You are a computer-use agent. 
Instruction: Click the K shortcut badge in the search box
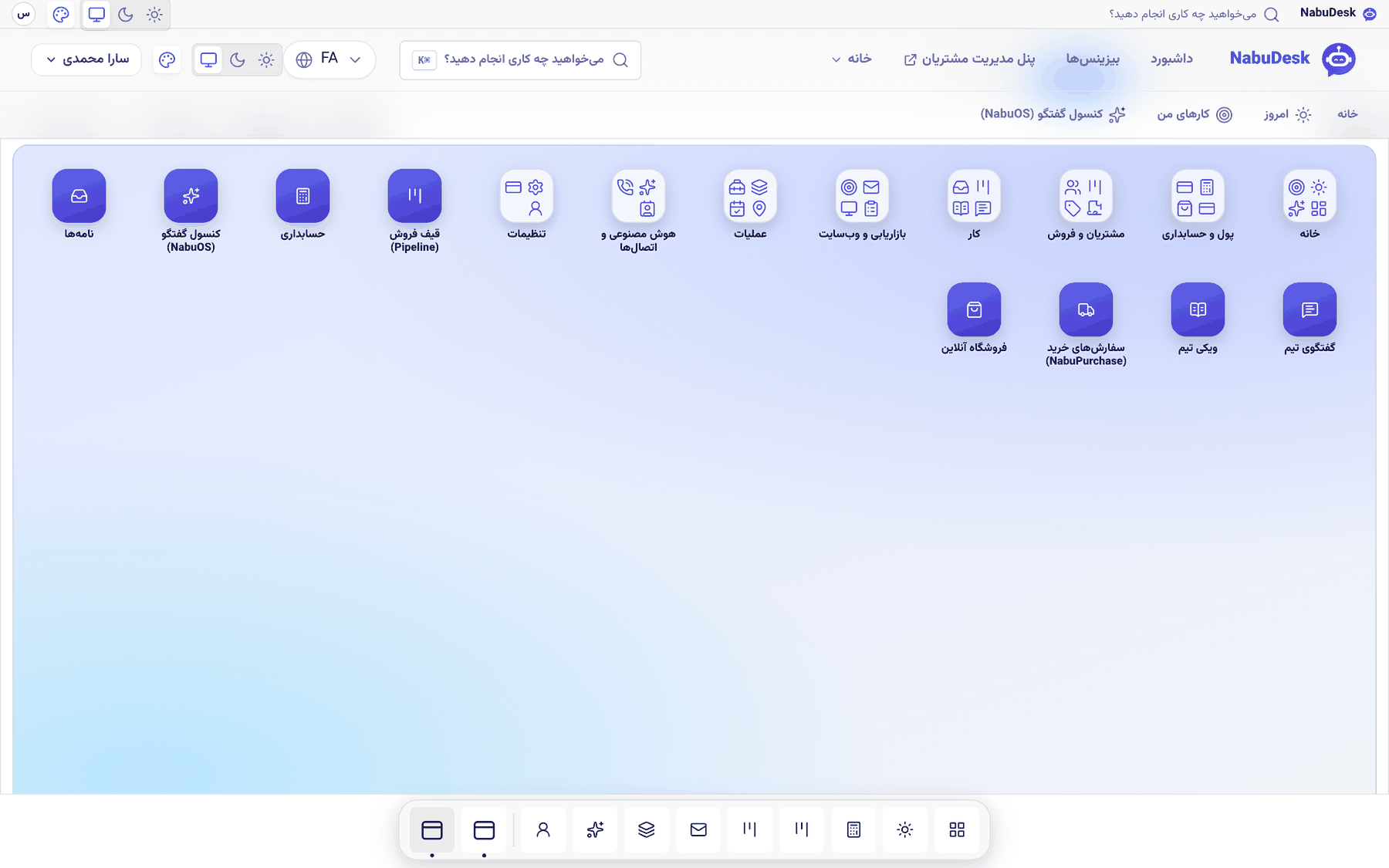424,60
